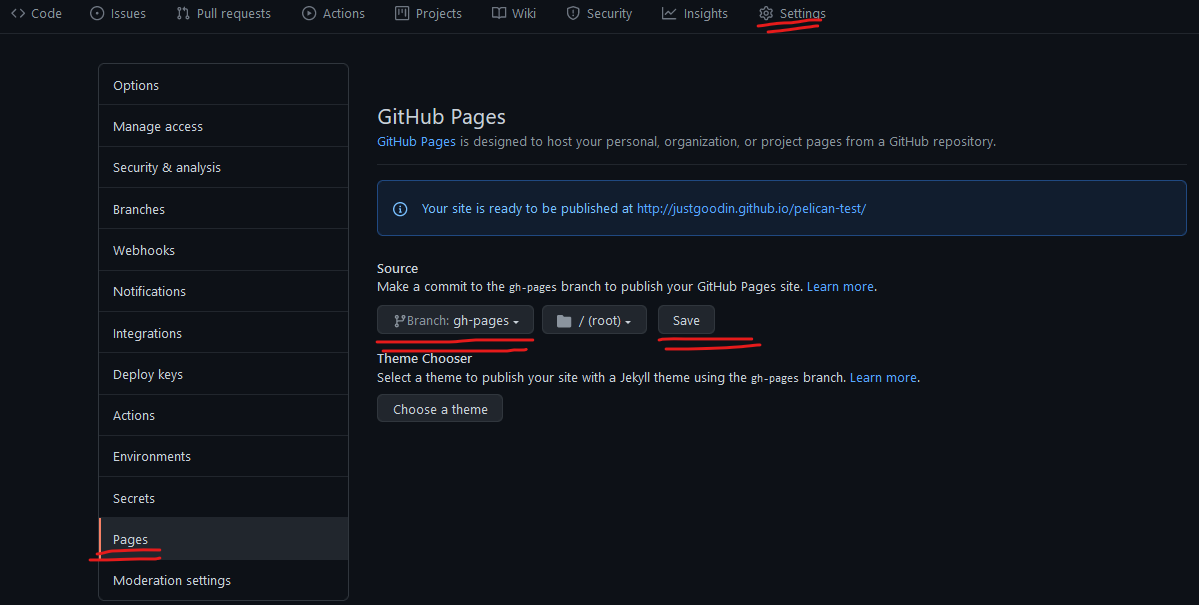Click the Settings gear icon
Screen dimensions: 1199x605
[x=765, y=13]
